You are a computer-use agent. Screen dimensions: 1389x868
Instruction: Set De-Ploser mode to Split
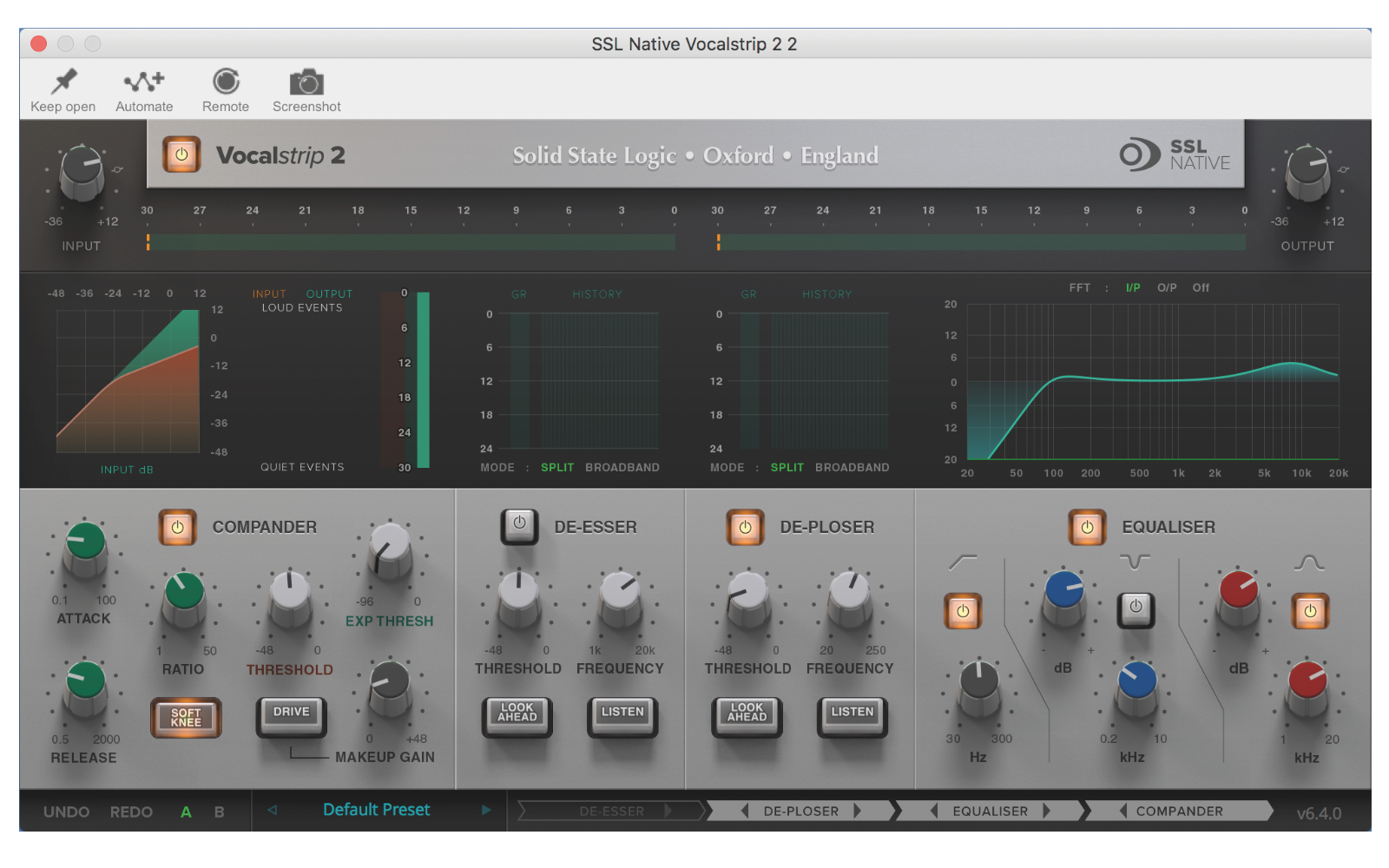[x=787, y=467]
